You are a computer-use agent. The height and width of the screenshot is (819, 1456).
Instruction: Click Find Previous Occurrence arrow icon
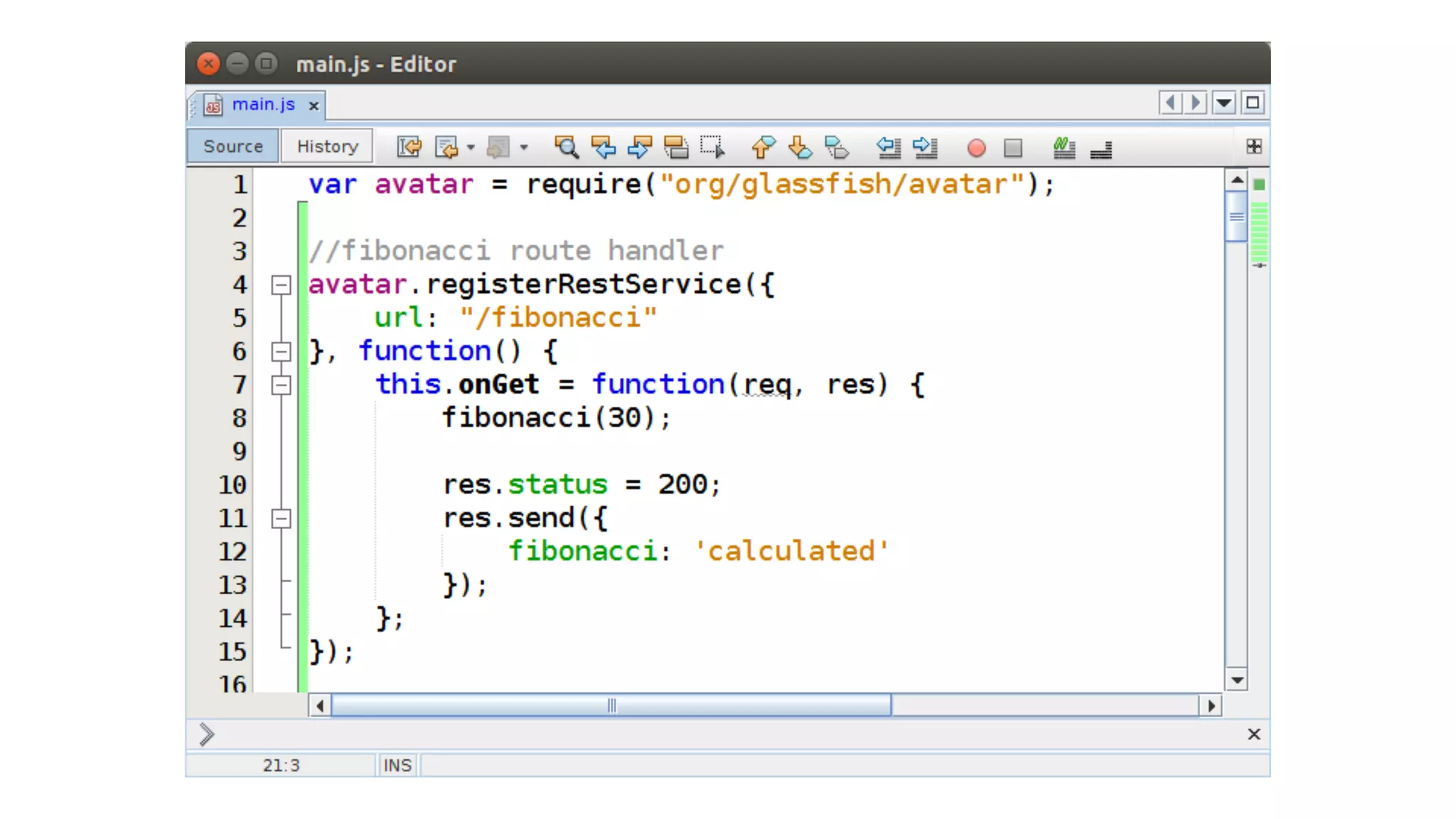coord(604,147)
